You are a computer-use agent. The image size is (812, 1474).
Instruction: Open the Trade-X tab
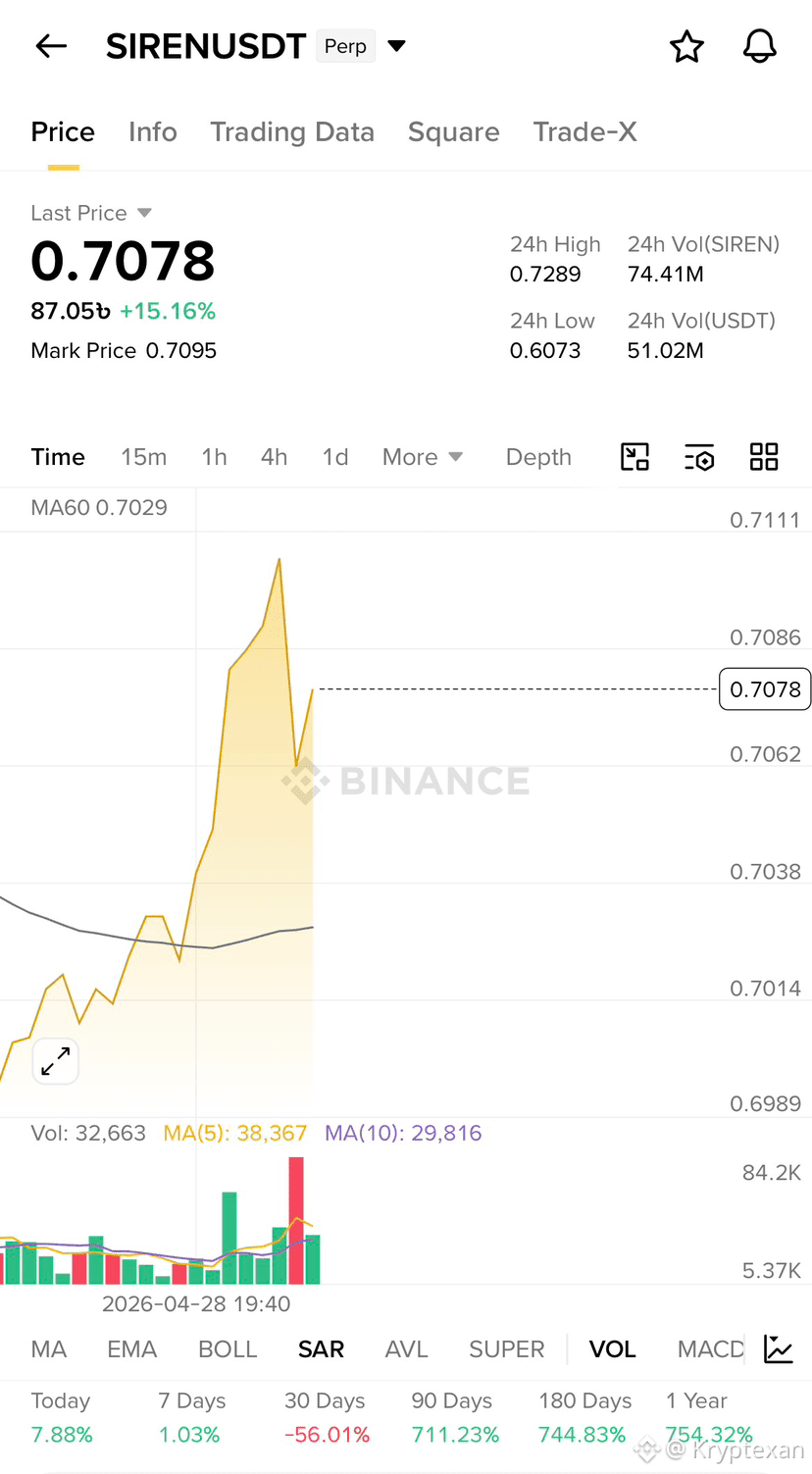click(x=585, y=132)
